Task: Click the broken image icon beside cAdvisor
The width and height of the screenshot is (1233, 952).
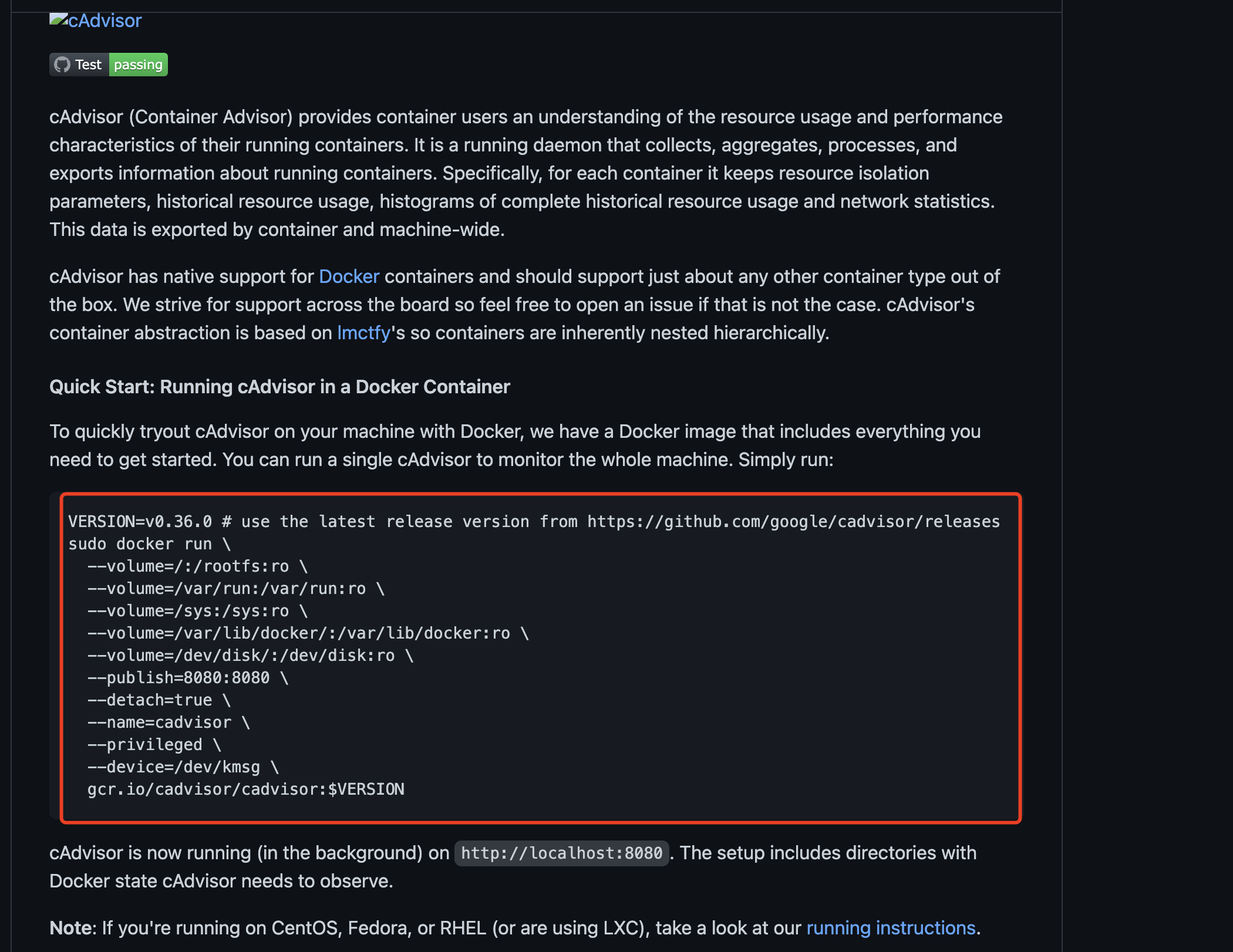Action: 58,20
